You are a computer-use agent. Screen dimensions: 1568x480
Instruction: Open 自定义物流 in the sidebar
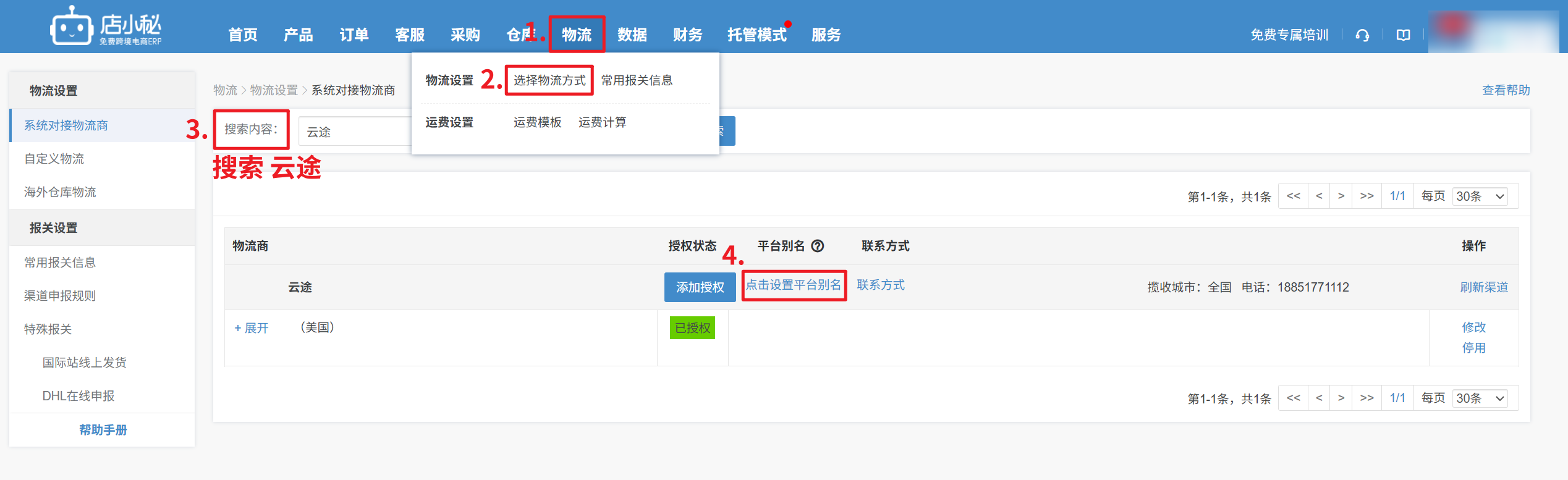[54, 159]
